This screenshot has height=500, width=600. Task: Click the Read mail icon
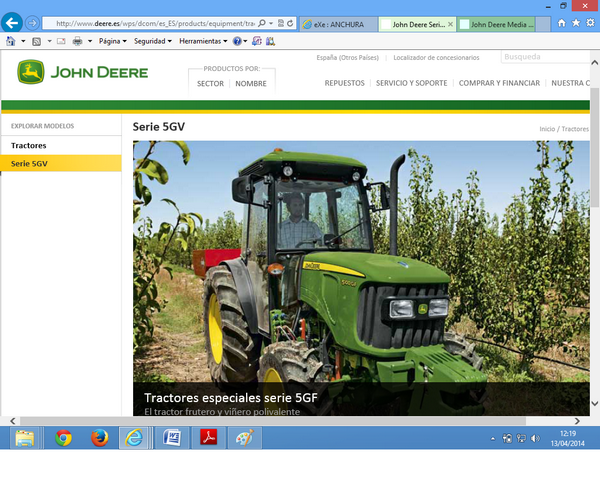pyautogui.click(x=61, y=41)
